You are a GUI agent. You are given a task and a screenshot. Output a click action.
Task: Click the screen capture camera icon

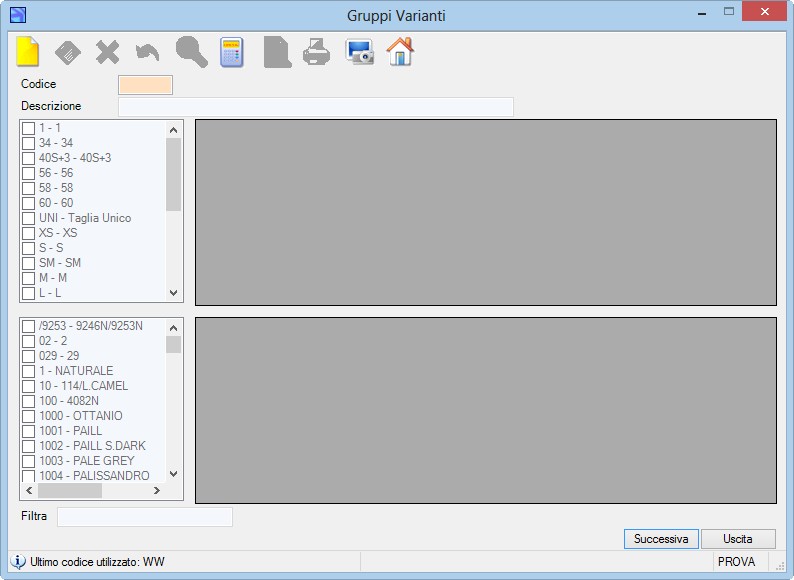[x=360, y=52]
